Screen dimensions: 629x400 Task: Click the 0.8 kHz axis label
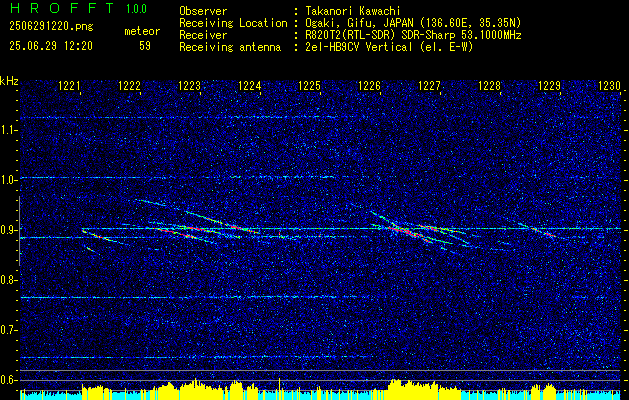pyautogui.click(x=8, y=280)
